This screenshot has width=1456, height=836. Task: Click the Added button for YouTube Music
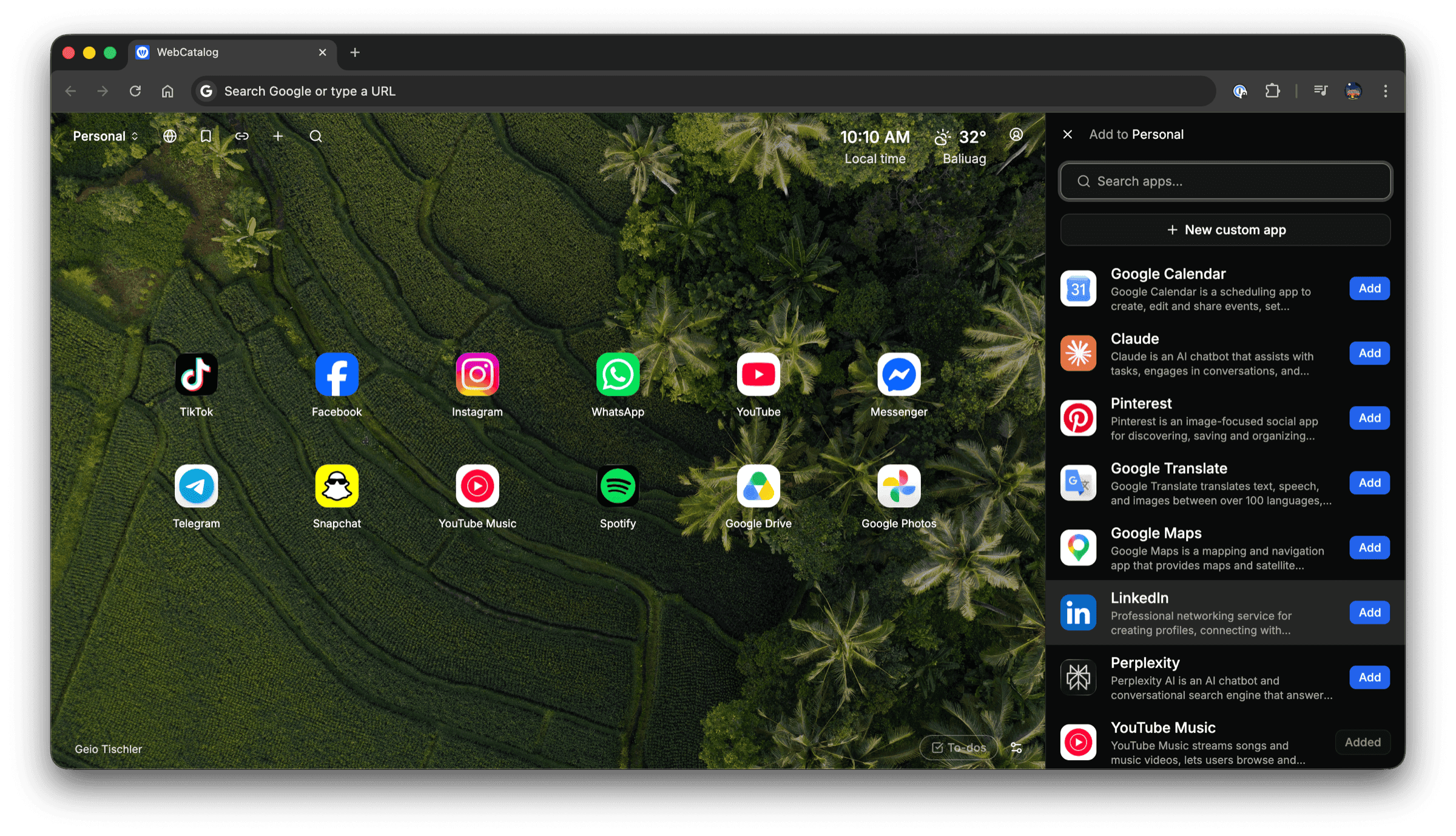(1363, 742)
